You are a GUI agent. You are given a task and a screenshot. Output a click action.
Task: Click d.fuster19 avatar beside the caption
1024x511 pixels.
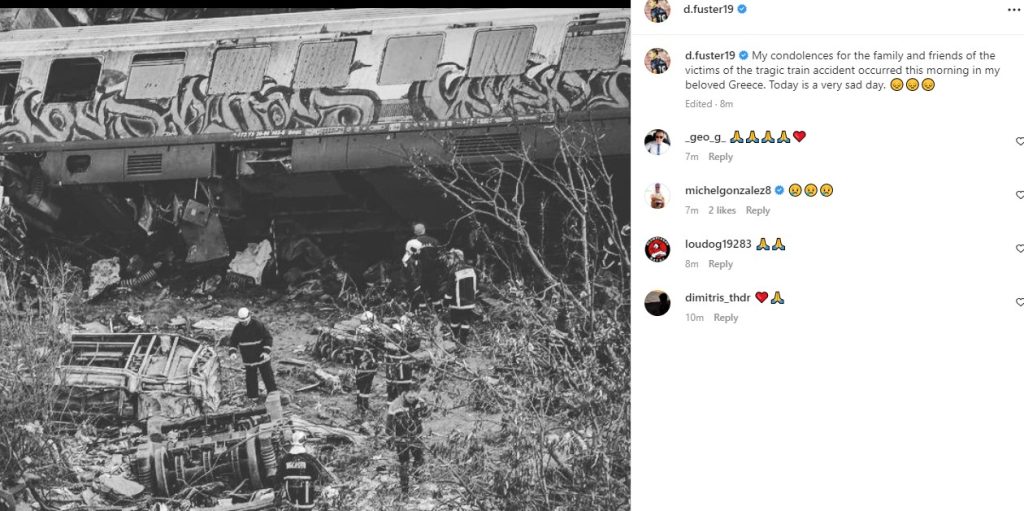click(x=658, y=61)
